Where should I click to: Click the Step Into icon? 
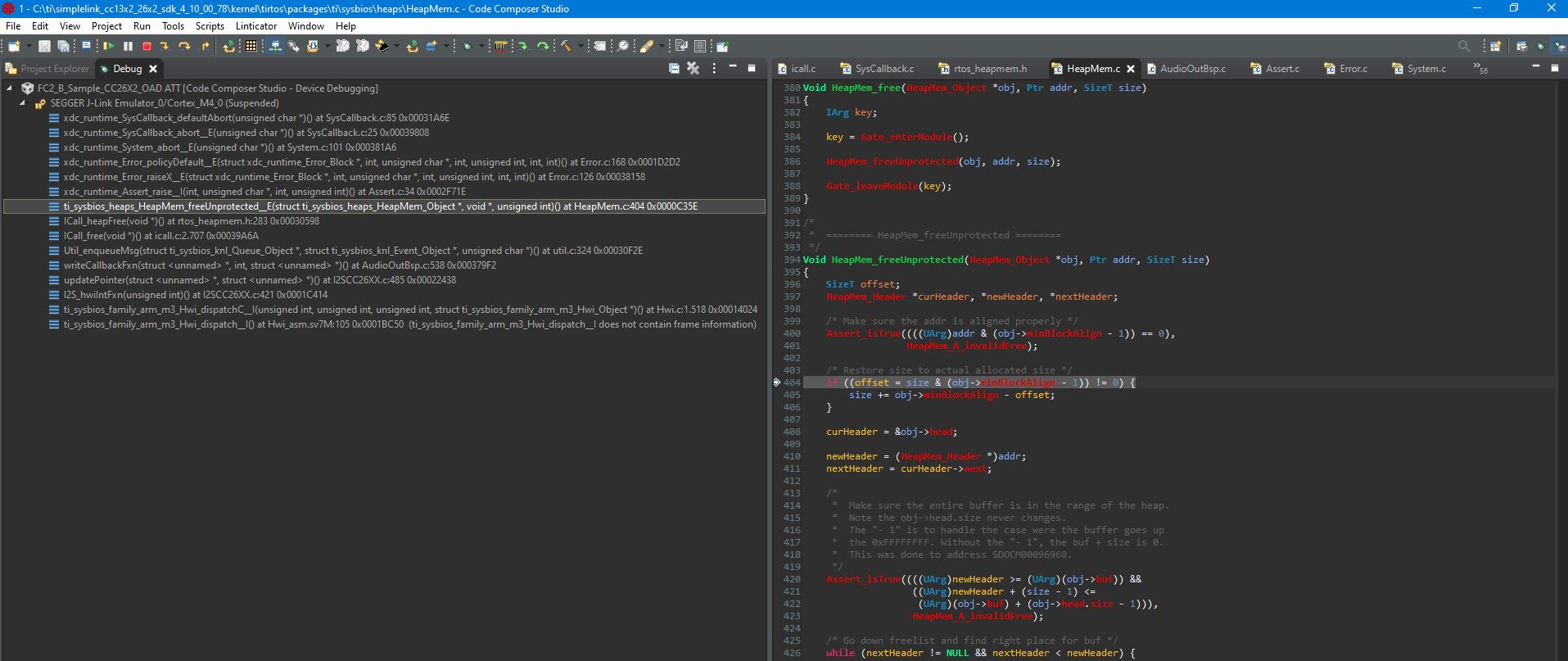165,47
